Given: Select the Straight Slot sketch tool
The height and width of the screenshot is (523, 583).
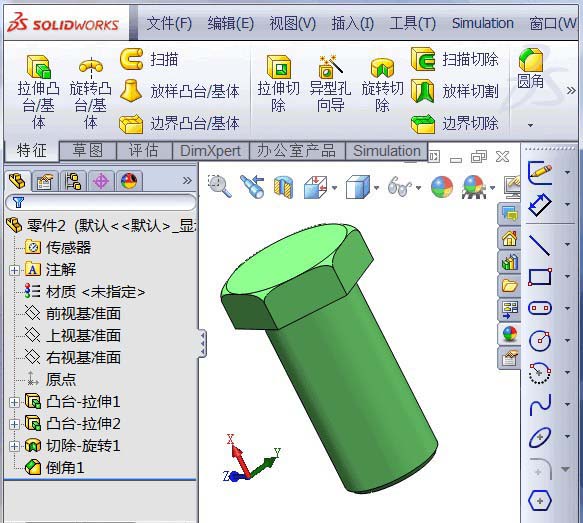Looking at the screenshot, I should pyautogui.click(x=540, y=308).
